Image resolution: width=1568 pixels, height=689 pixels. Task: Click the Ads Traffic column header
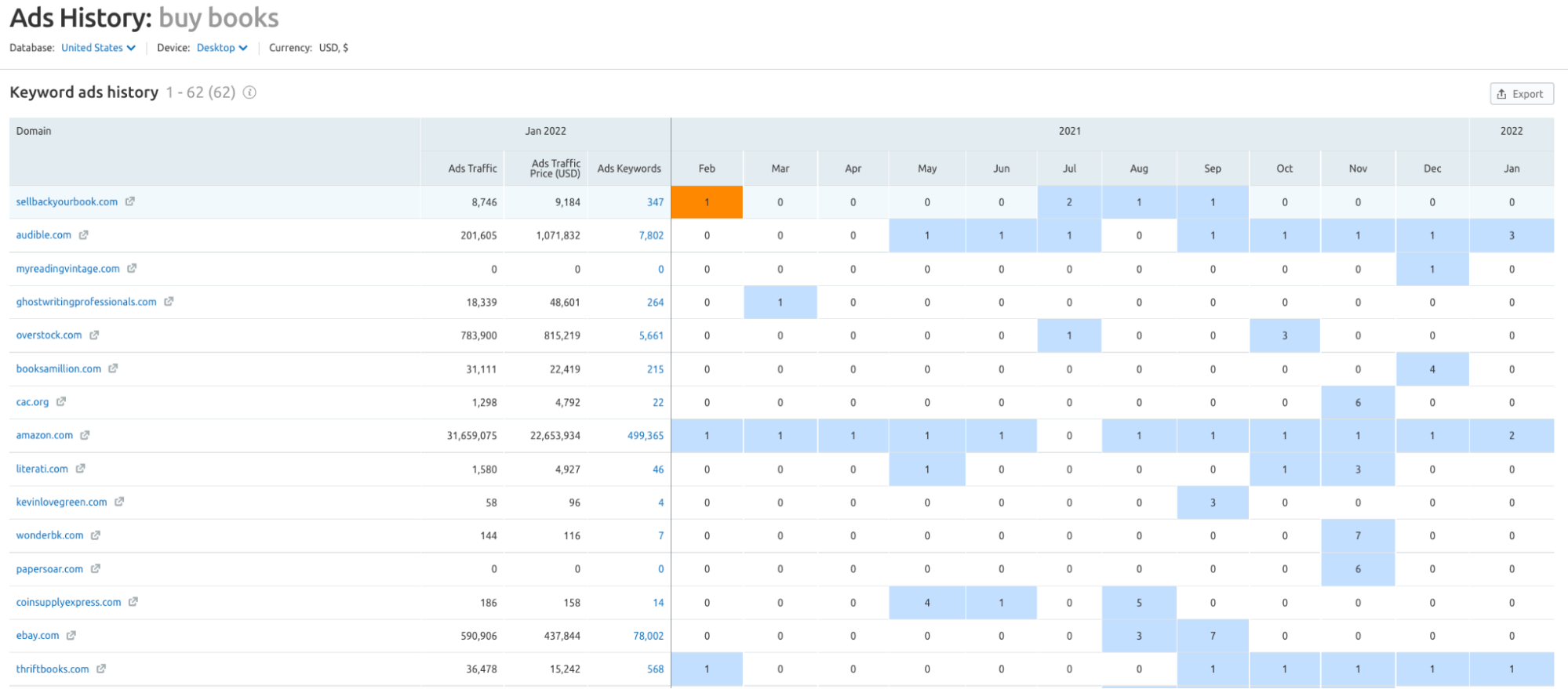click(x=472, y=169)
